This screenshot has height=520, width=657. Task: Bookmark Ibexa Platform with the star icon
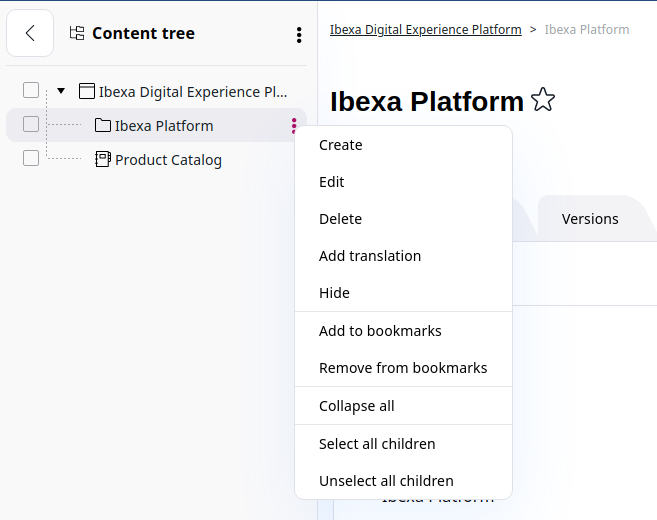pos(542,100)
